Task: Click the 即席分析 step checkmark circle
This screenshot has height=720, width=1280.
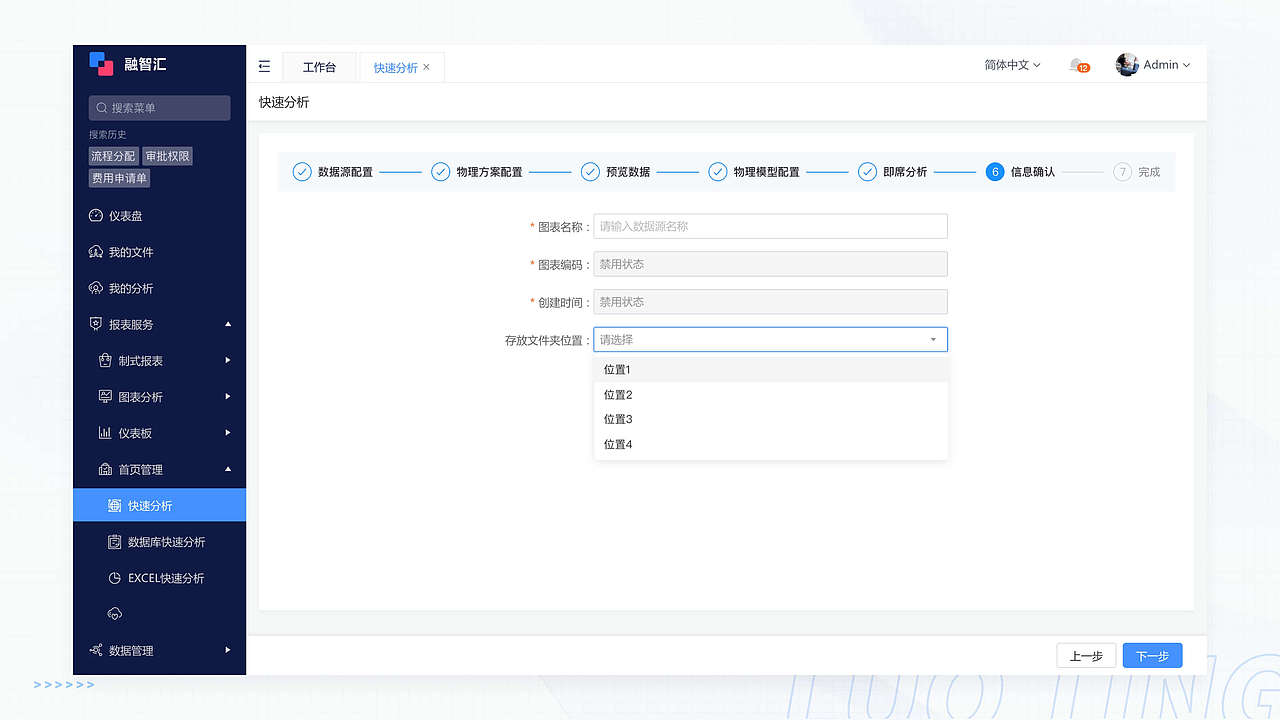Action: pyautogui.click(x=867, y=172)
